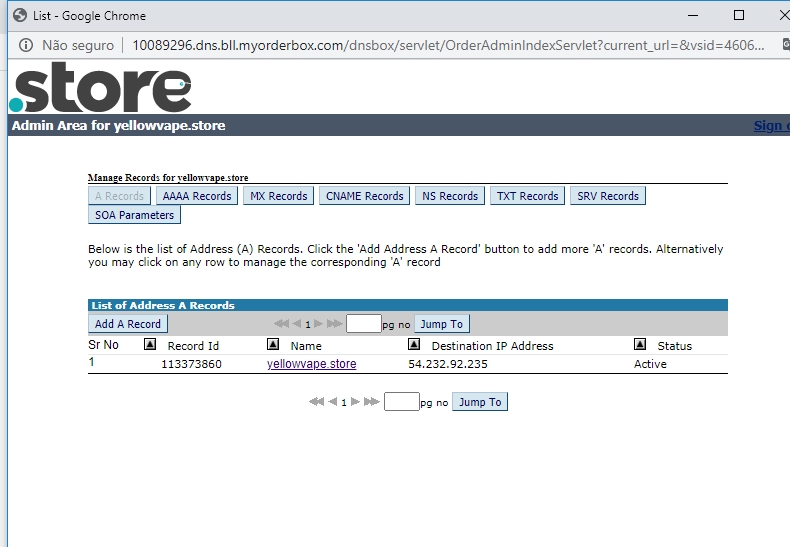Open the AAAA Records tab
This screenshot has width=790, height=547.
click(x=197, y=196)
